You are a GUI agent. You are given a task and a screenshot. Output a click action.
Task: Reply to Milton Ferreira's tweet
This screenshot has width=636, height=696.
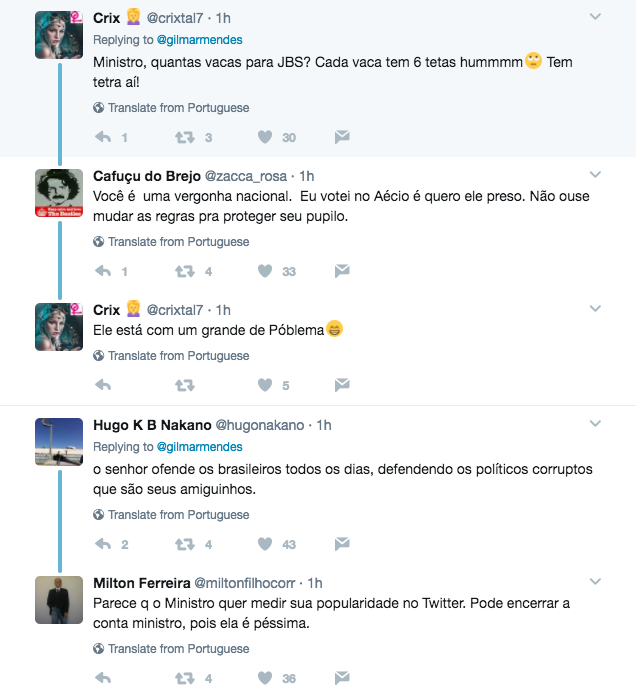(x=102, y=678)
